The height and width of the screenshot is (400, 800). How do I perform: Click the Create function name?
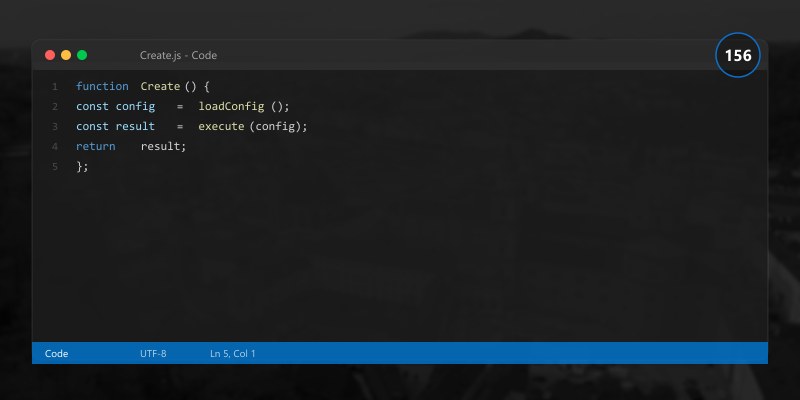point(160,87)
